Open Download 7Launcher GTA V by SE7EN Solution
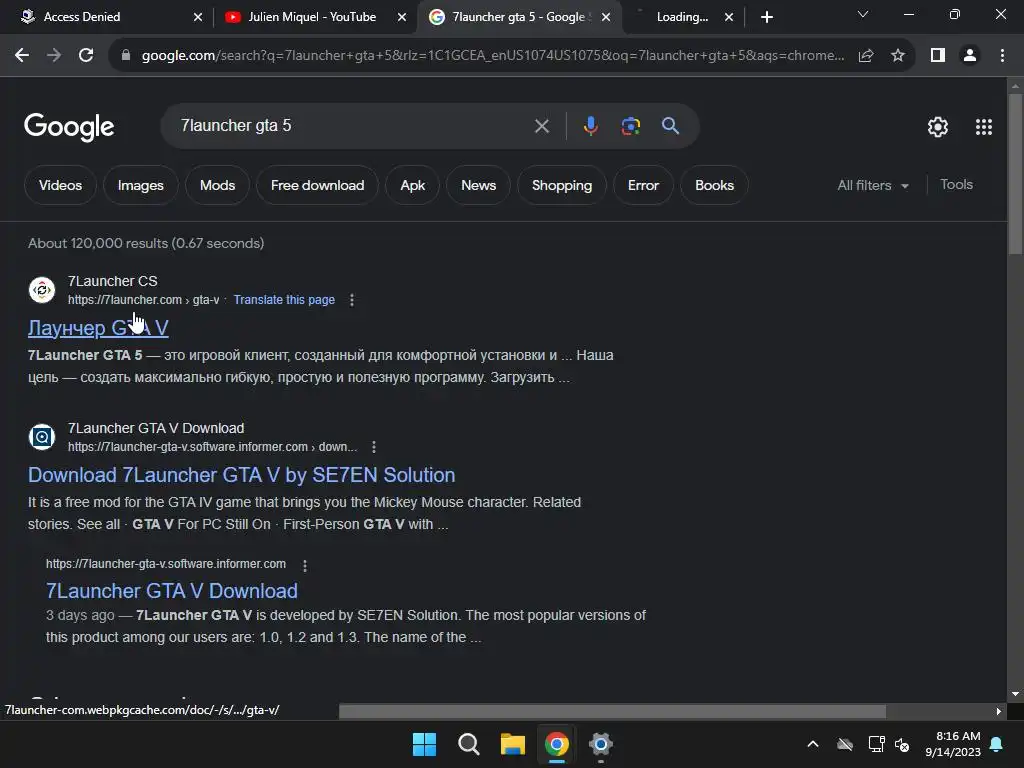The image size is (1024, 768). (x=242, y=475)
